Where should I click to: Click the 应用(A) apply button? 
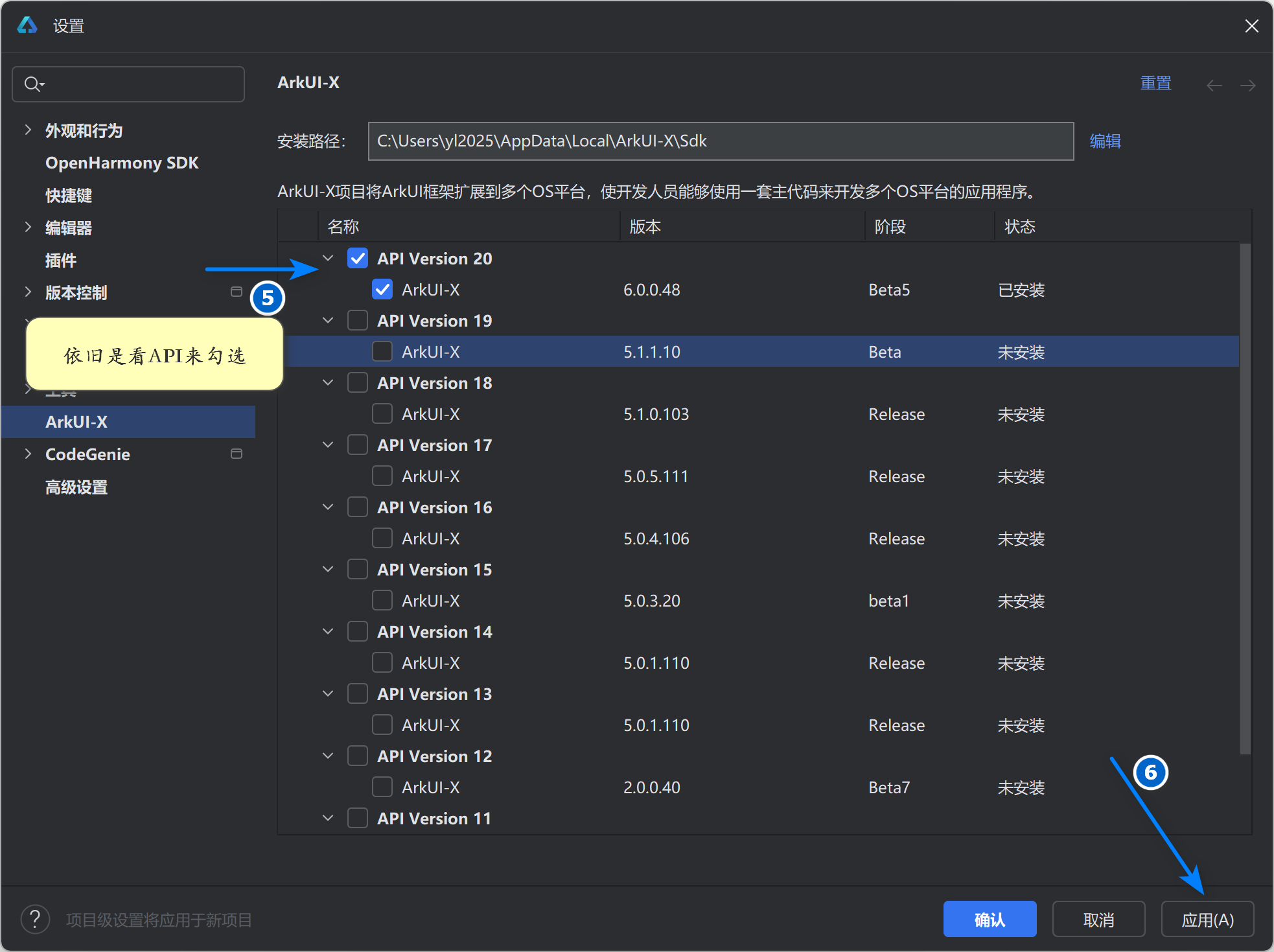click(1207, 919)
